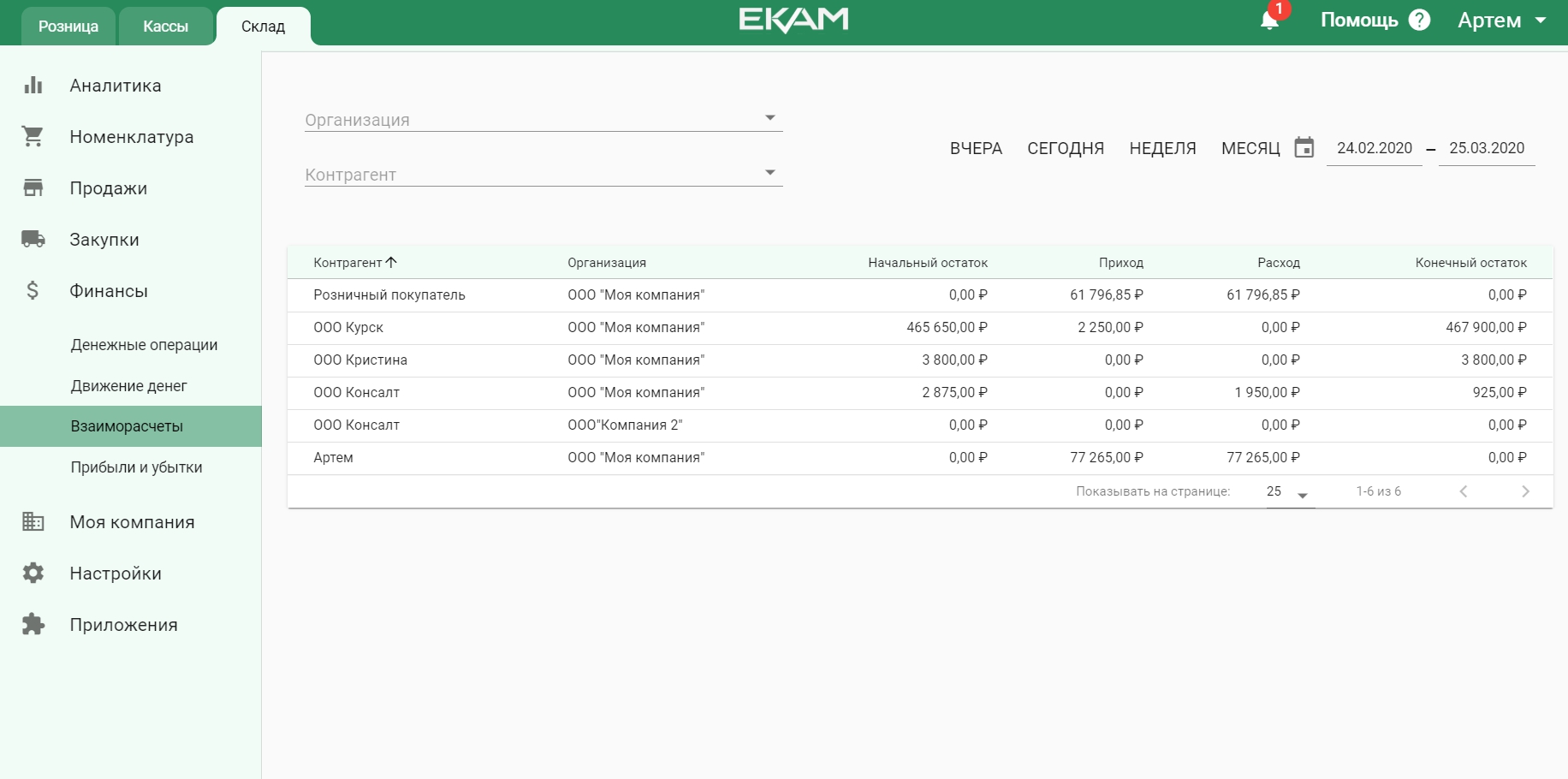Click the help question mark icon
This screenshot has width=1568, height=779.
point(1419,20)
